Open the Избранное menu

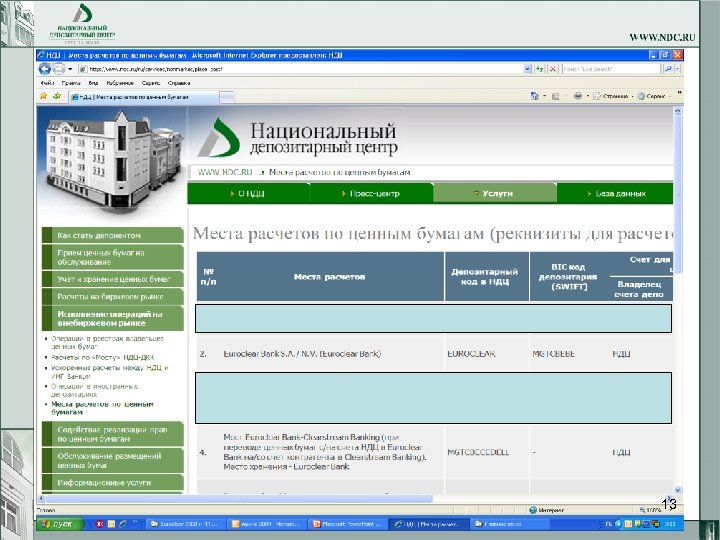pos(120,83)
